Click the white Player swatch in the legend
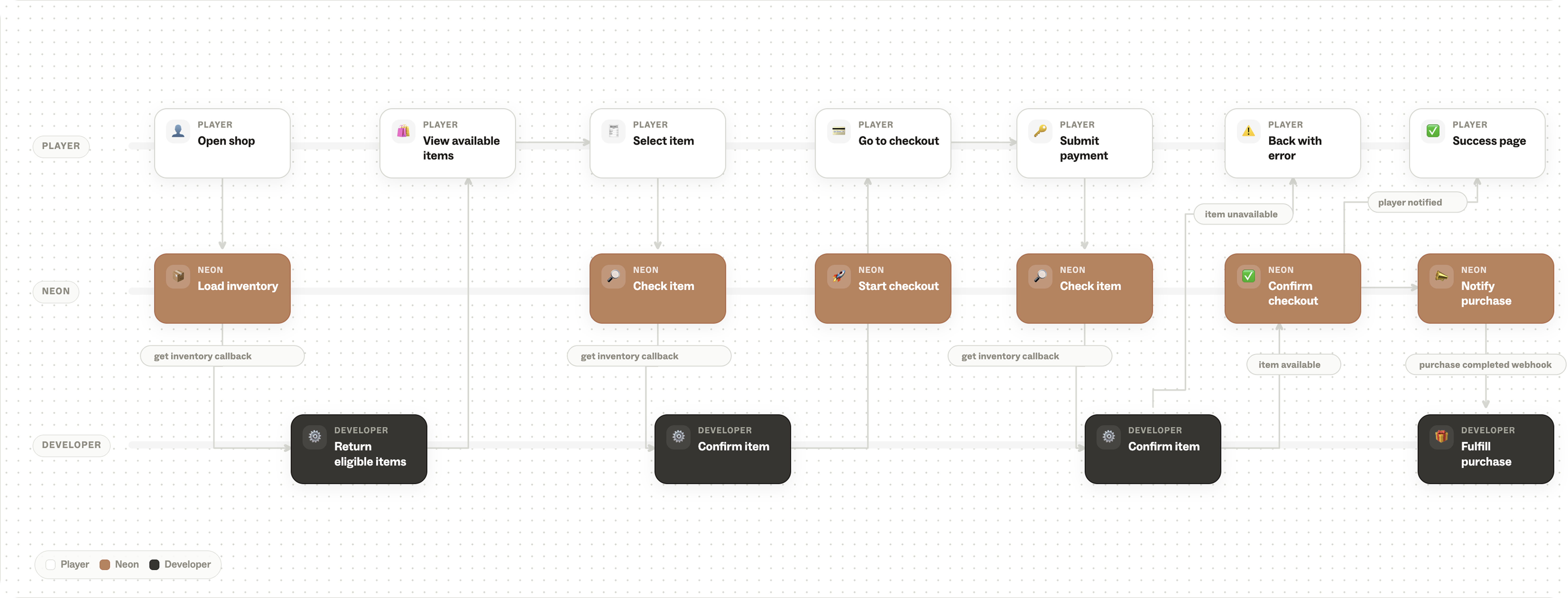The image size is (1568, 598). 51,565
